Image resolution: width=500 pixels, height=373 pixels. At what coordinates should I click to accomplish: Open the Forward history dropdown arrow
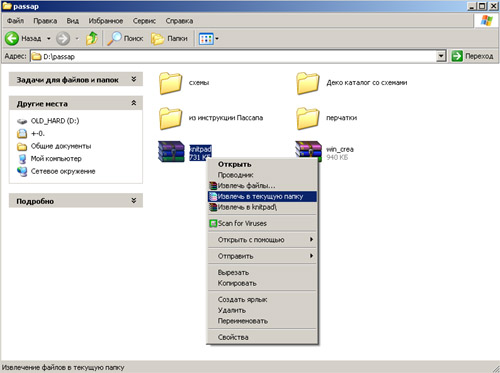77,39
